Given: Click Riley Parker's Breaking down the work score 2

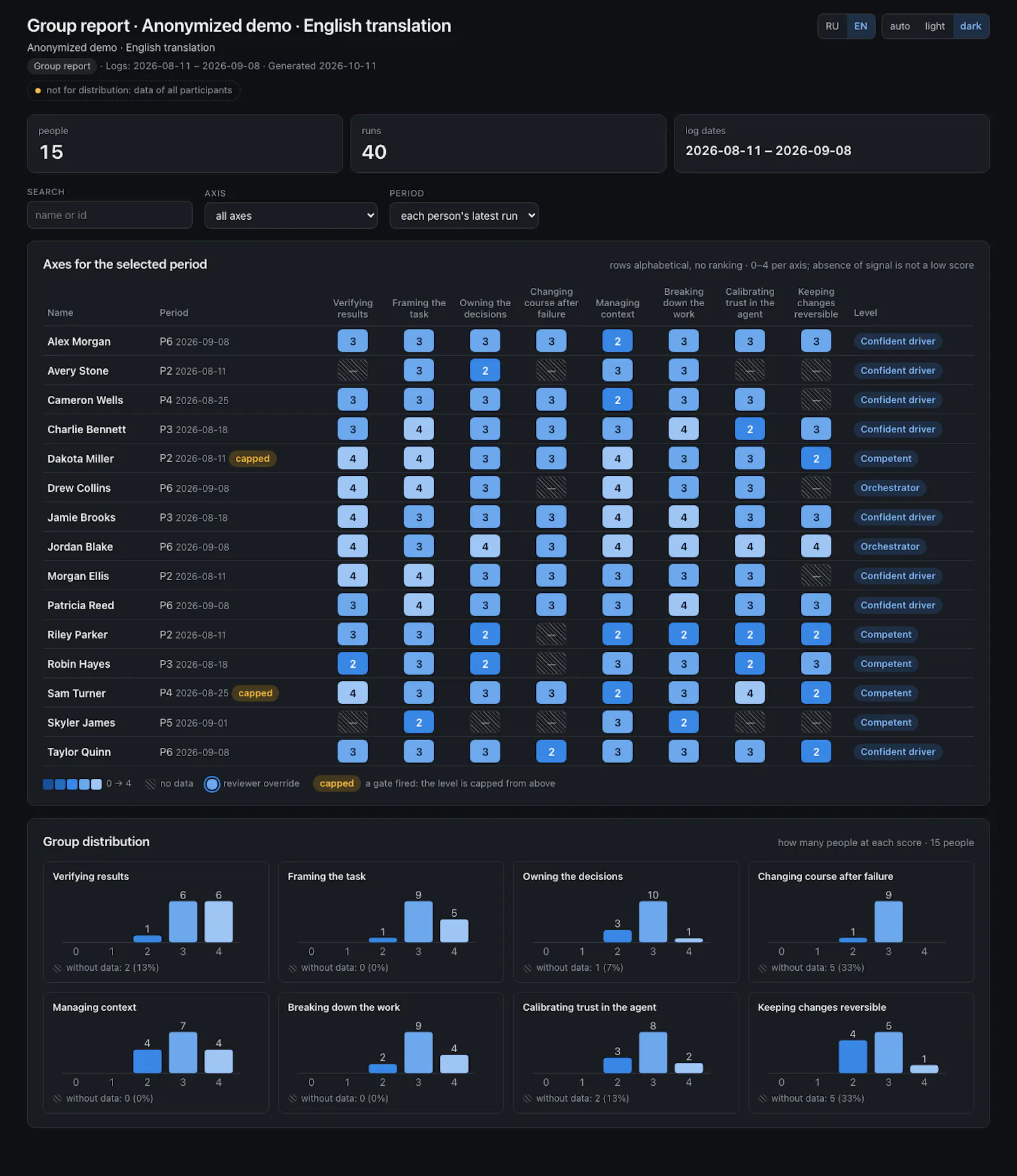Looking at the screenshot, I should coord(684,635).
